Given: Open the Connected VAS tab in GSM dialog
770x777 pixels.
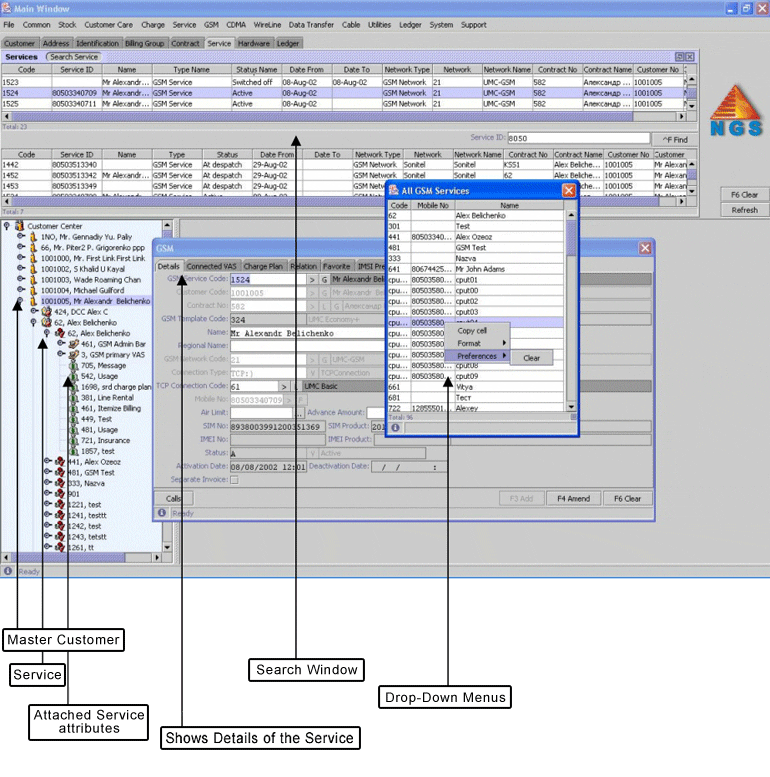Looking at the screenshot, I should point(212,267).
